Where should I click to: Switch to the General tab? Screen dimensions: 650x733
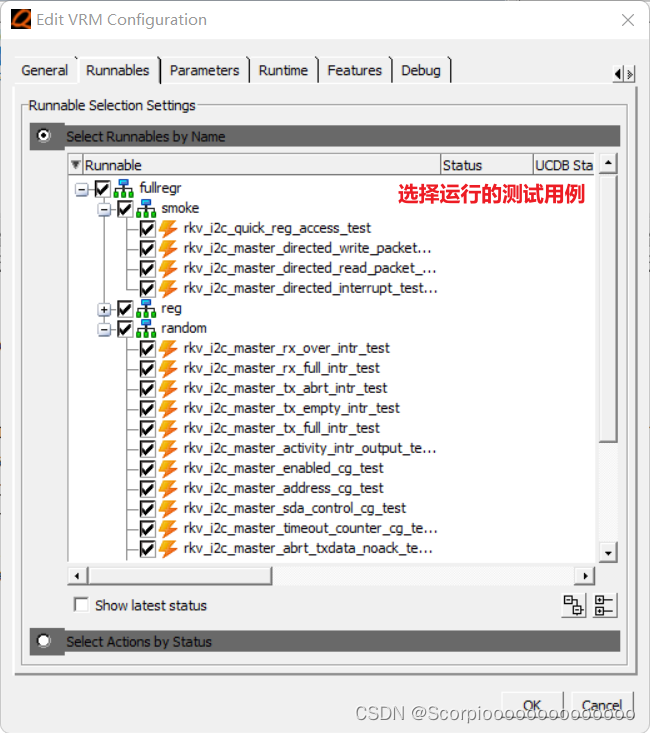point(45,71)
